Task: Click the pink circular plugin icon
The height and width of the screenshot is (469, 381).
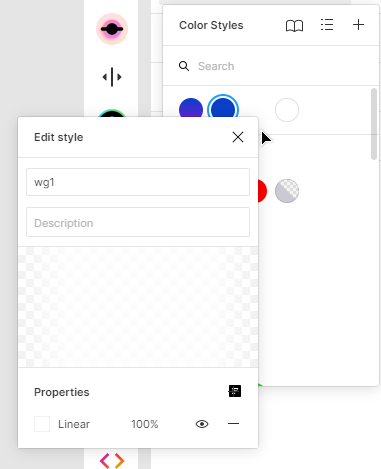Action: 112,29
